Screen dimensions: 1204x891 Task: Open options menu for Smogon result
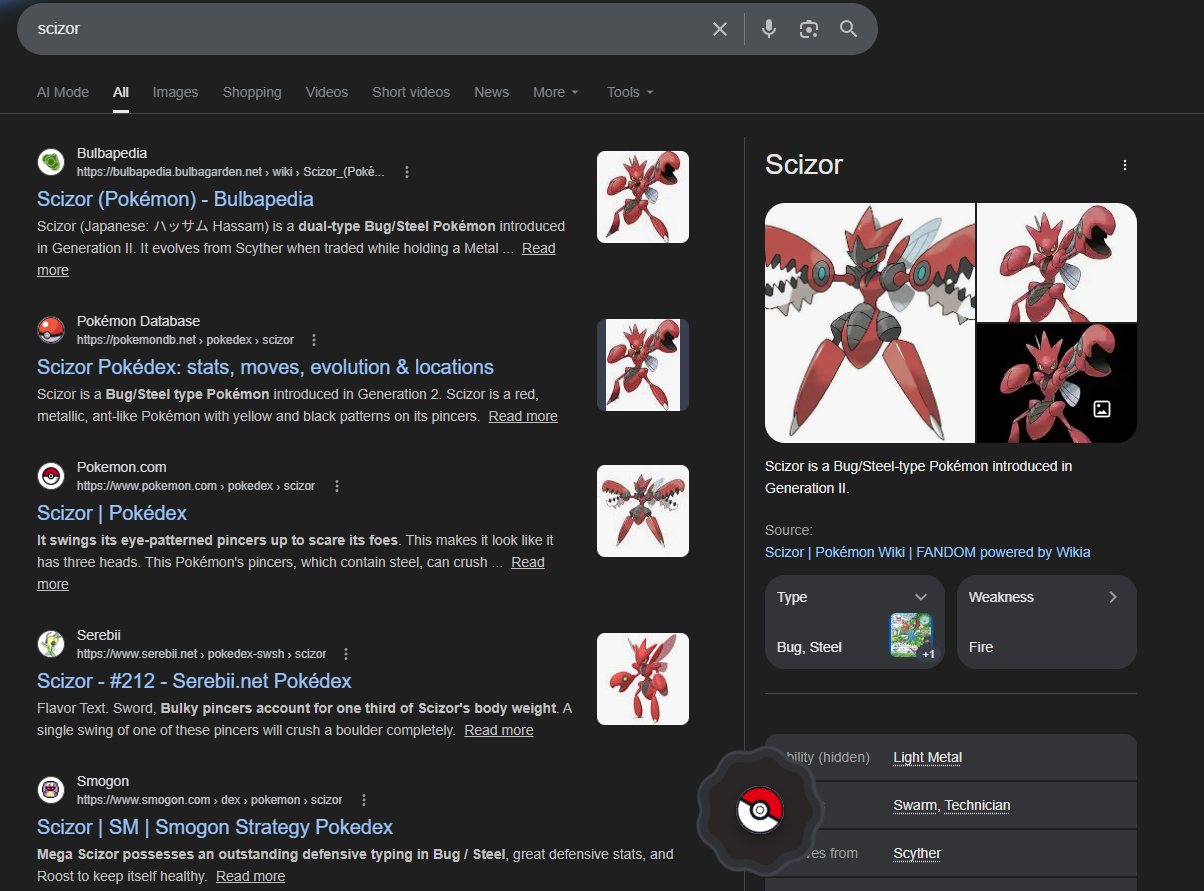[x=364, y=800]
